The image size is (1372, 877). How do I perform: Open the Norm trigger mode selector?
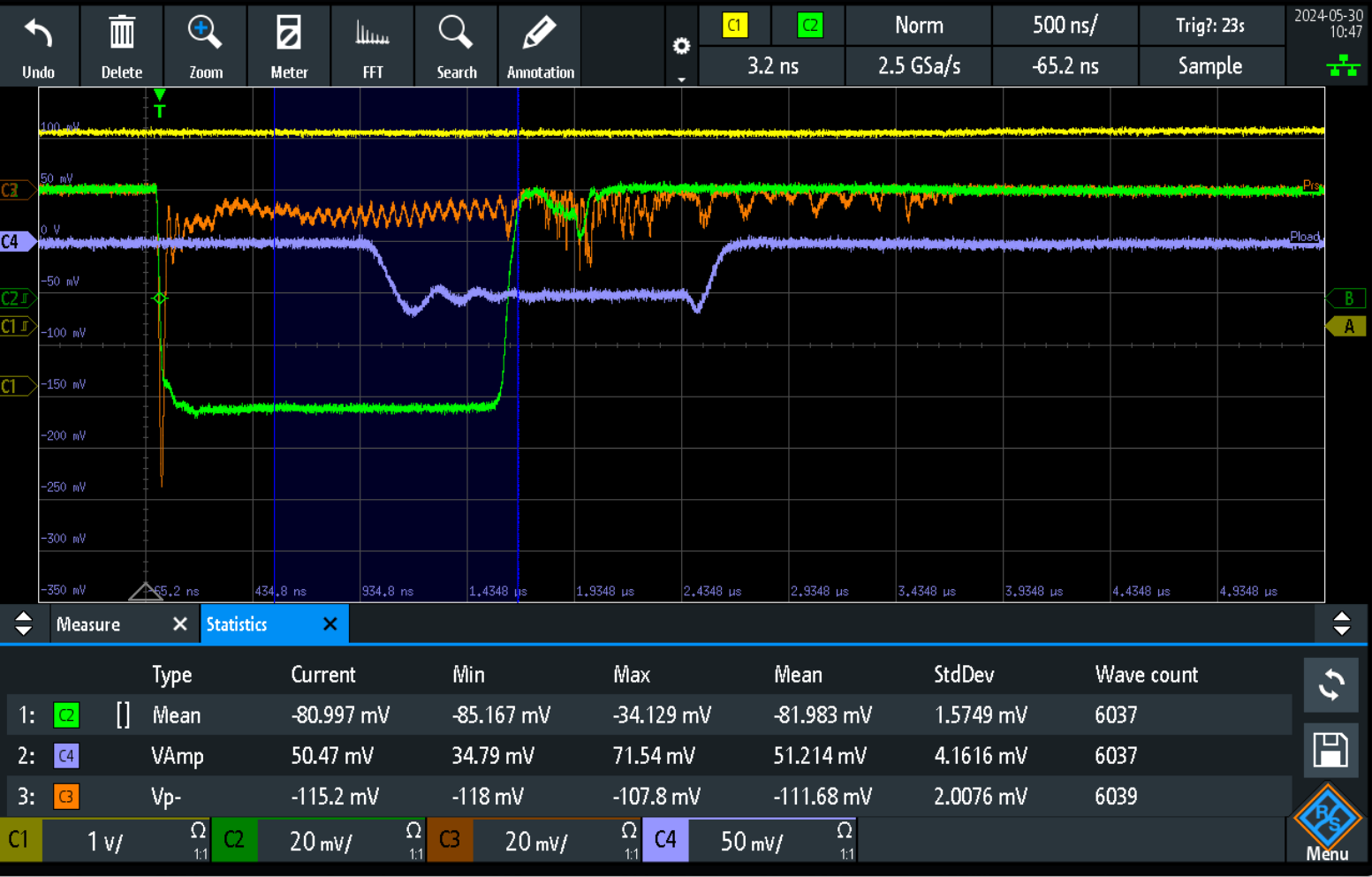click(919, 26)
